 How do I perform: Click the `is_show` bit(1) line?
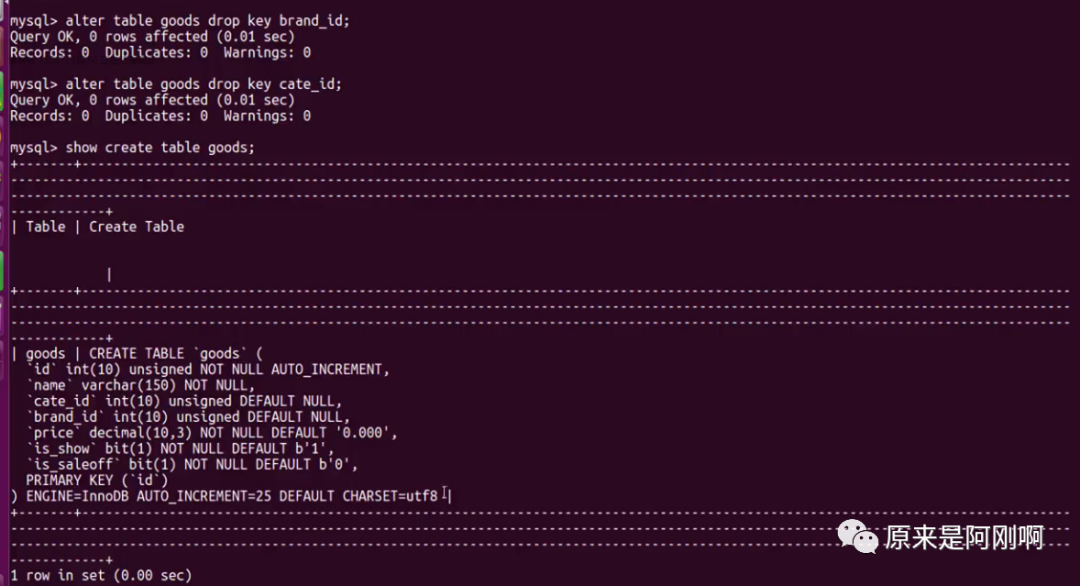coord(180,448)
